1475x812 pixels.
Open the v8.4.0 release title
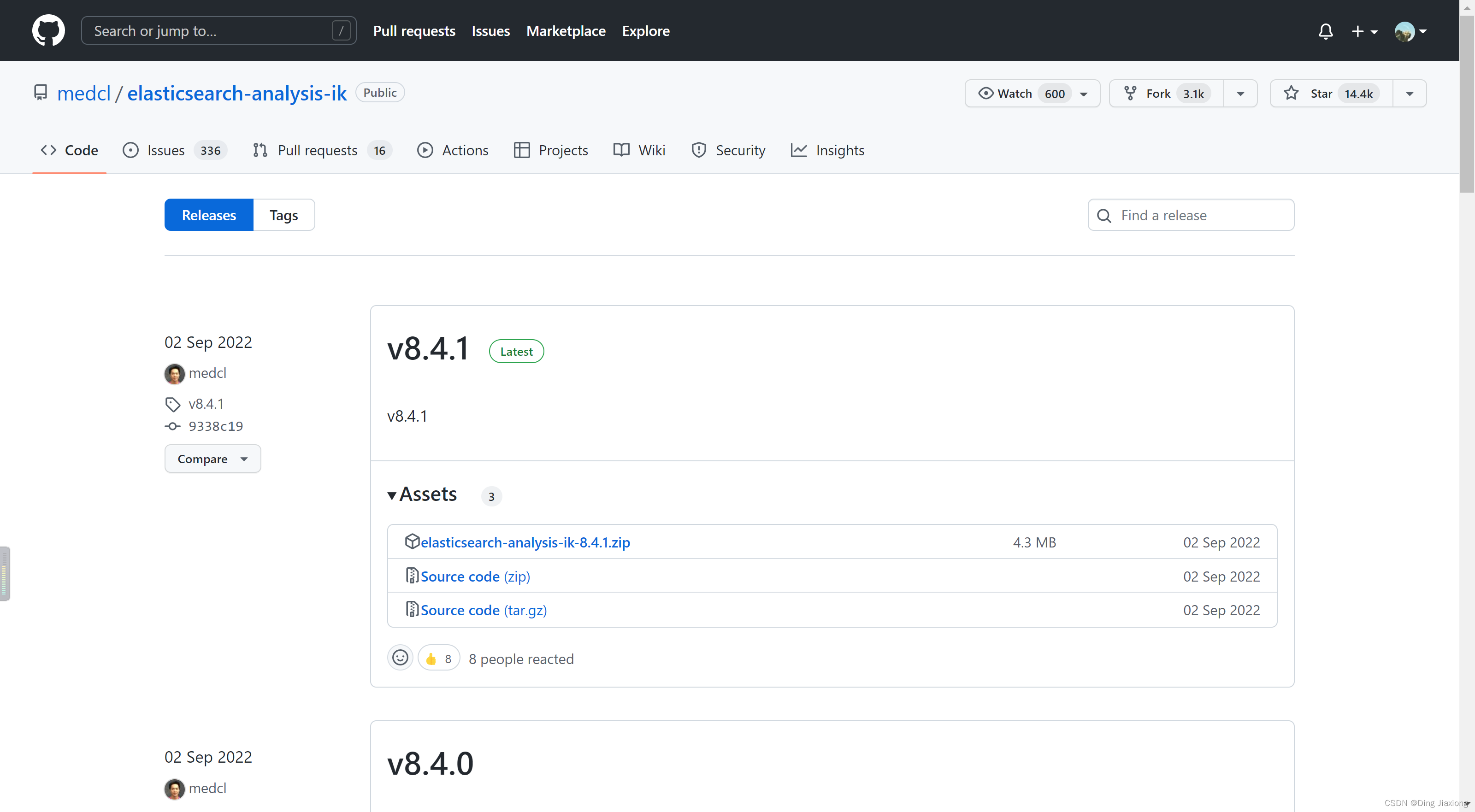point(430,763)
